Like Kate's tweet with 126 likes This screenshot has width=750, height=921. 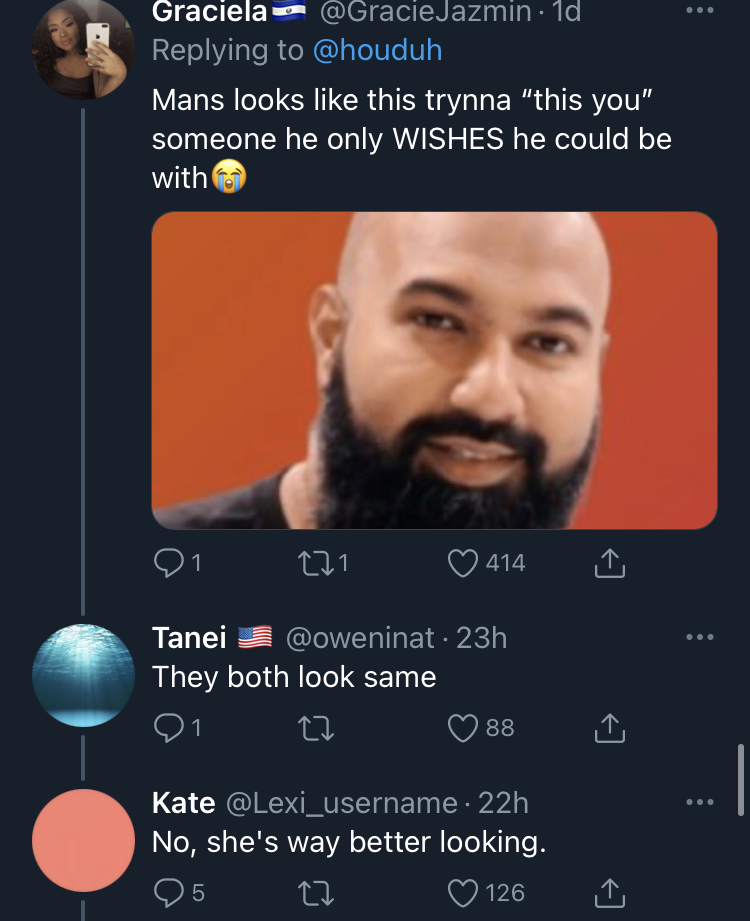pyautogui.click(x=461, y=892)
